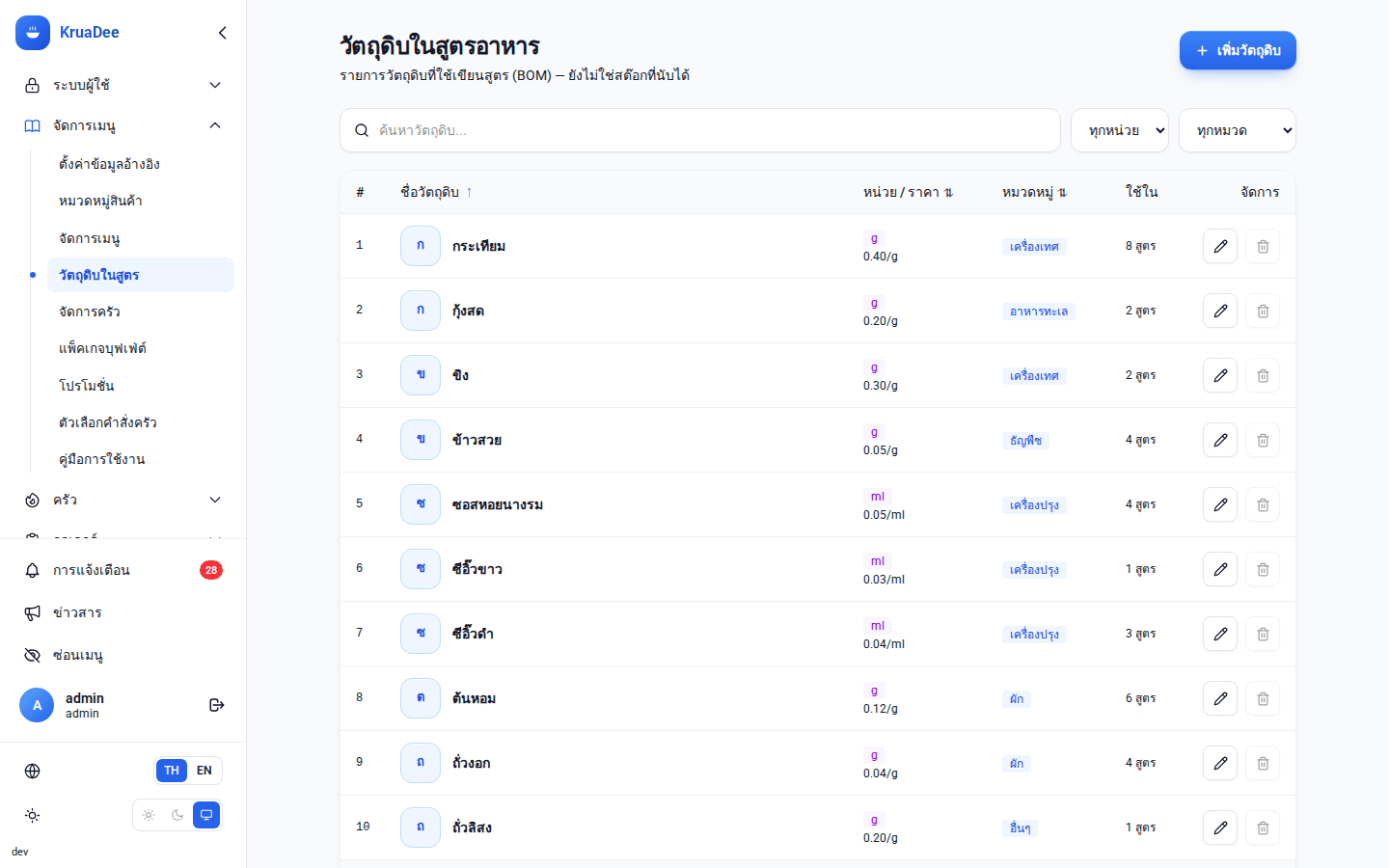Collapse the จัดการเมนู menu section
Viewport: 1389px width, 868px height.
pos(123,125)
